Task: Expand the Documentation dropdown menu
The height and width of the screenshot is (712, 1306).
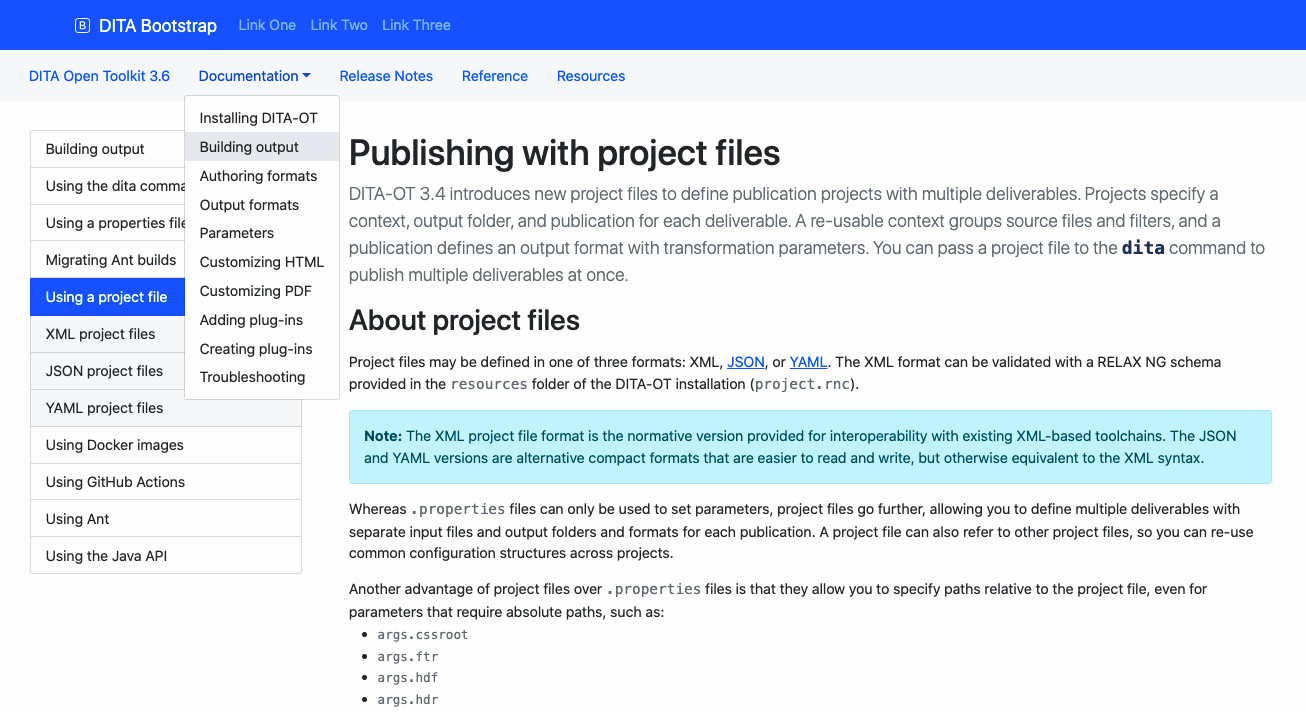Action: tap(254, 76)
